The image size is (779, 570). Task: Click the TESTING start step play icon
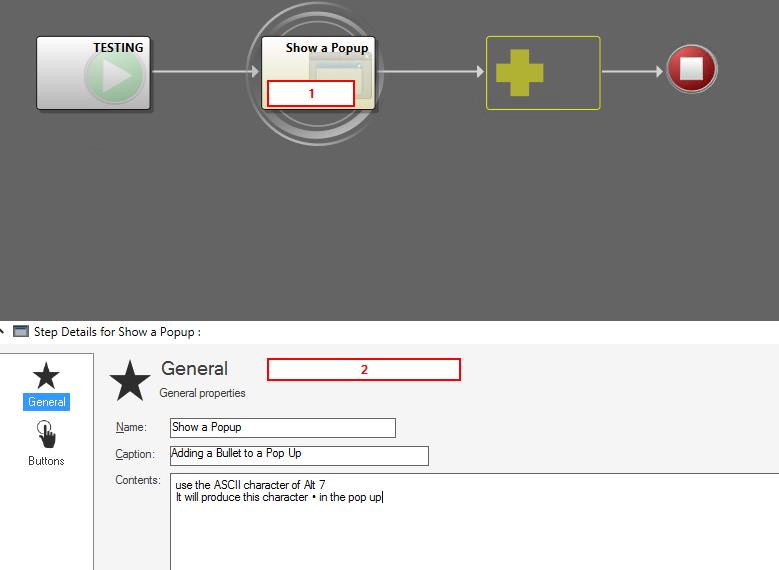coord(113,78)
